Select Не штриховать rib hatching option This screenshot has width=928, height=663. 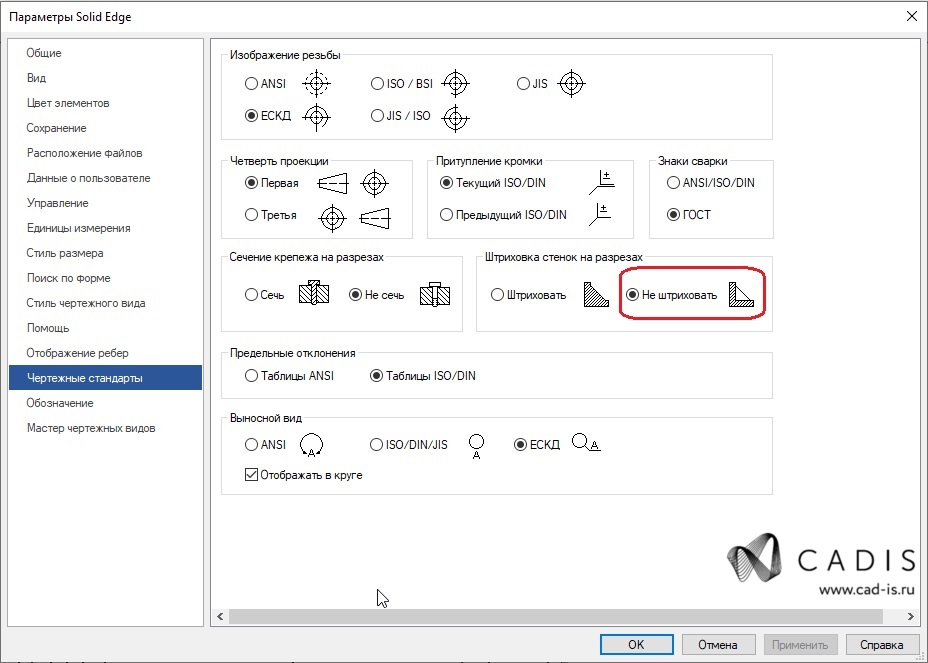click(632, 294)
